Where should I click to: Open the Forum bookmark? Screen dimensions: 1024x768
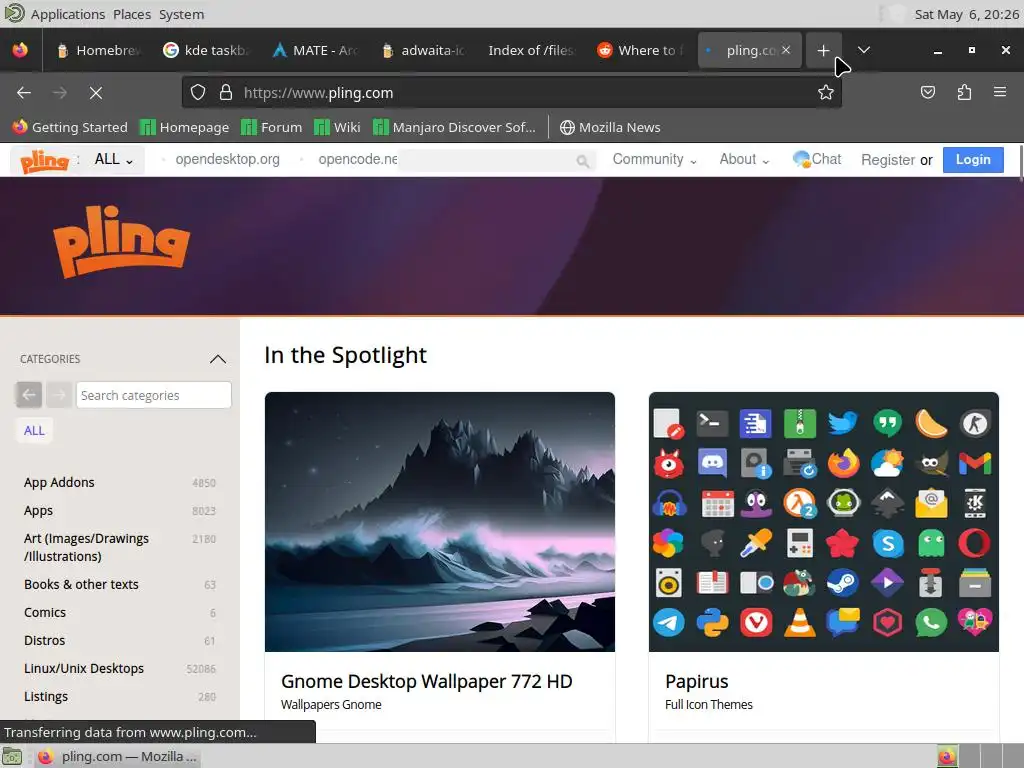click(272, 127)
